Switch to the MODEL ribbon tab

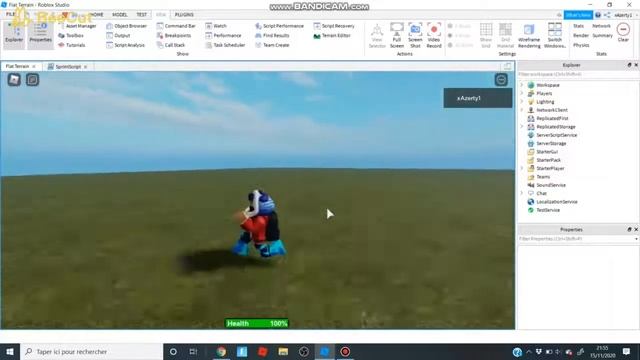pos(120,15)
